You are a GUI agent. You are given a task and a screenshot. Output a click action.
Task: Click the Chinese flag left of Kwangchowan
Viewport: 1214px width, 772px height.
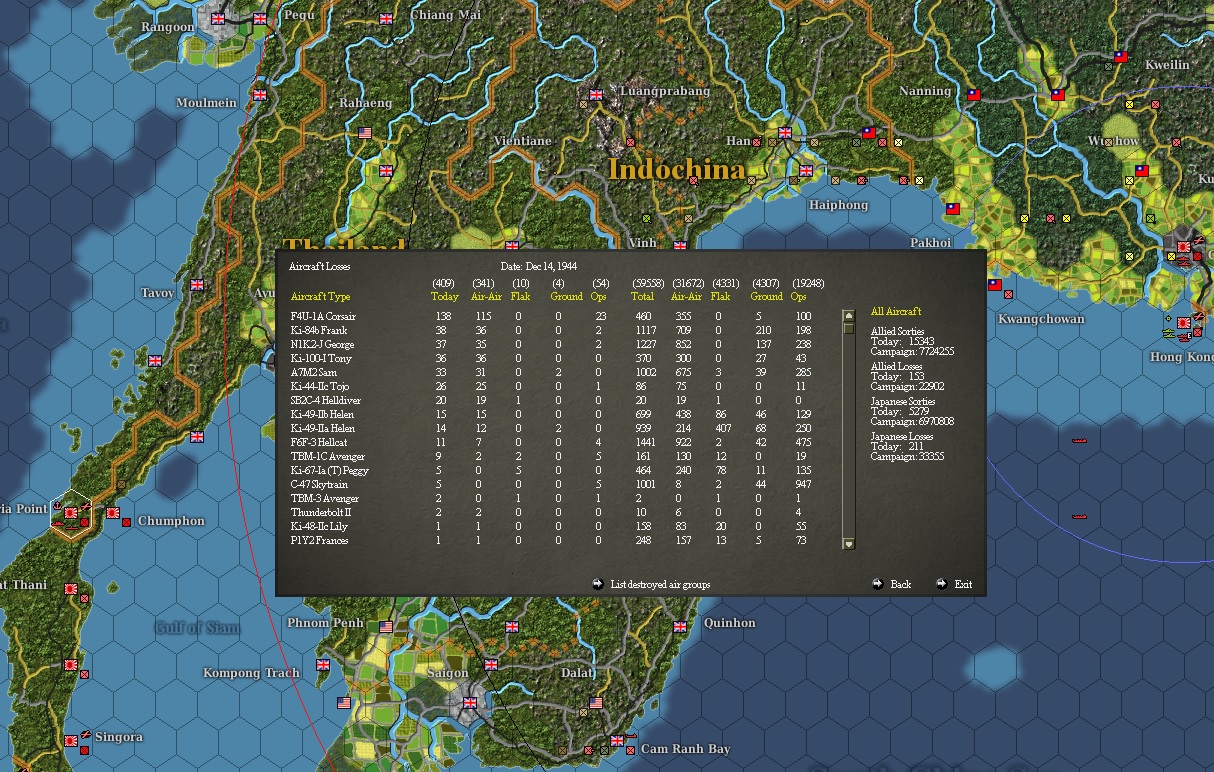995,284
